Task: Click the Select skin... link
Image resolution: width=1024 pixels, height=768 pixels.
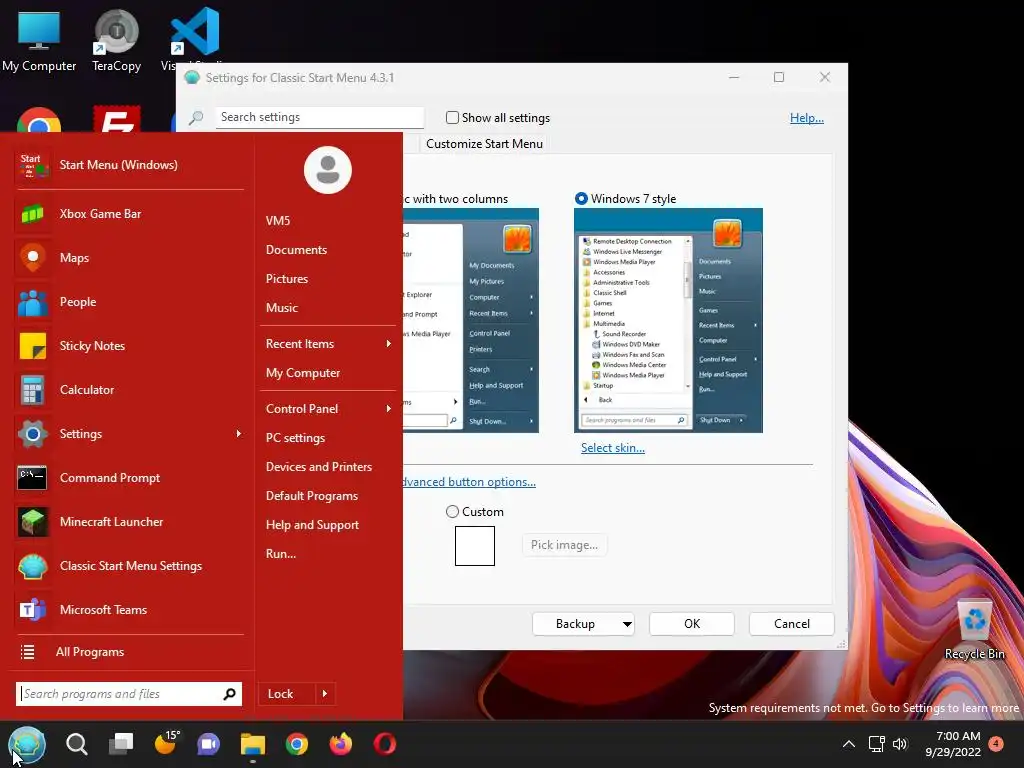Action: click(613, 448)
